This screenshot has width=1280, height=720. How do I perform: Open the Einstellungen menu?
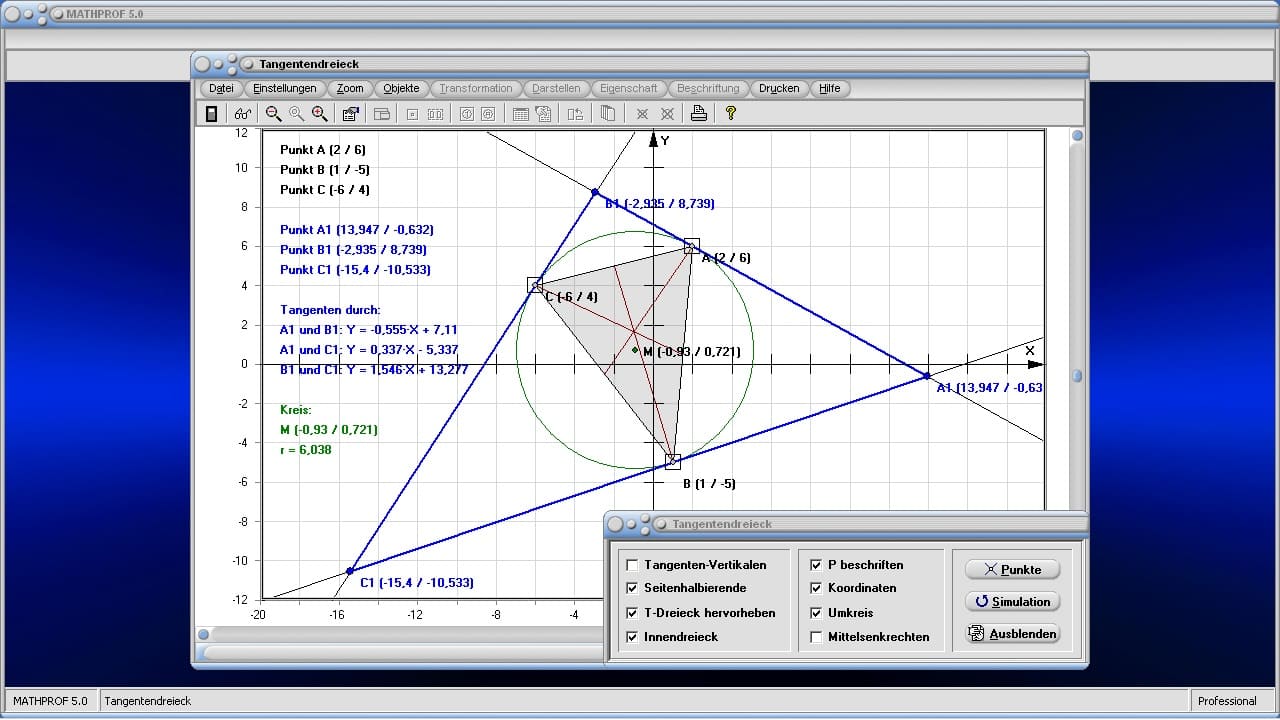point(285,88)
